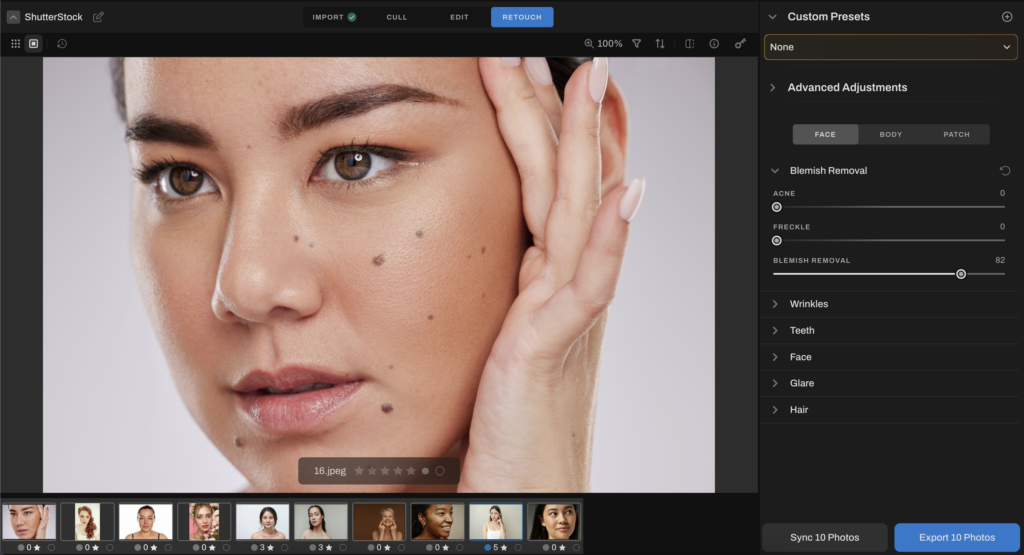1024x555 pixels.
Task: Open the edit history icon
Action: tap(62, 44)
